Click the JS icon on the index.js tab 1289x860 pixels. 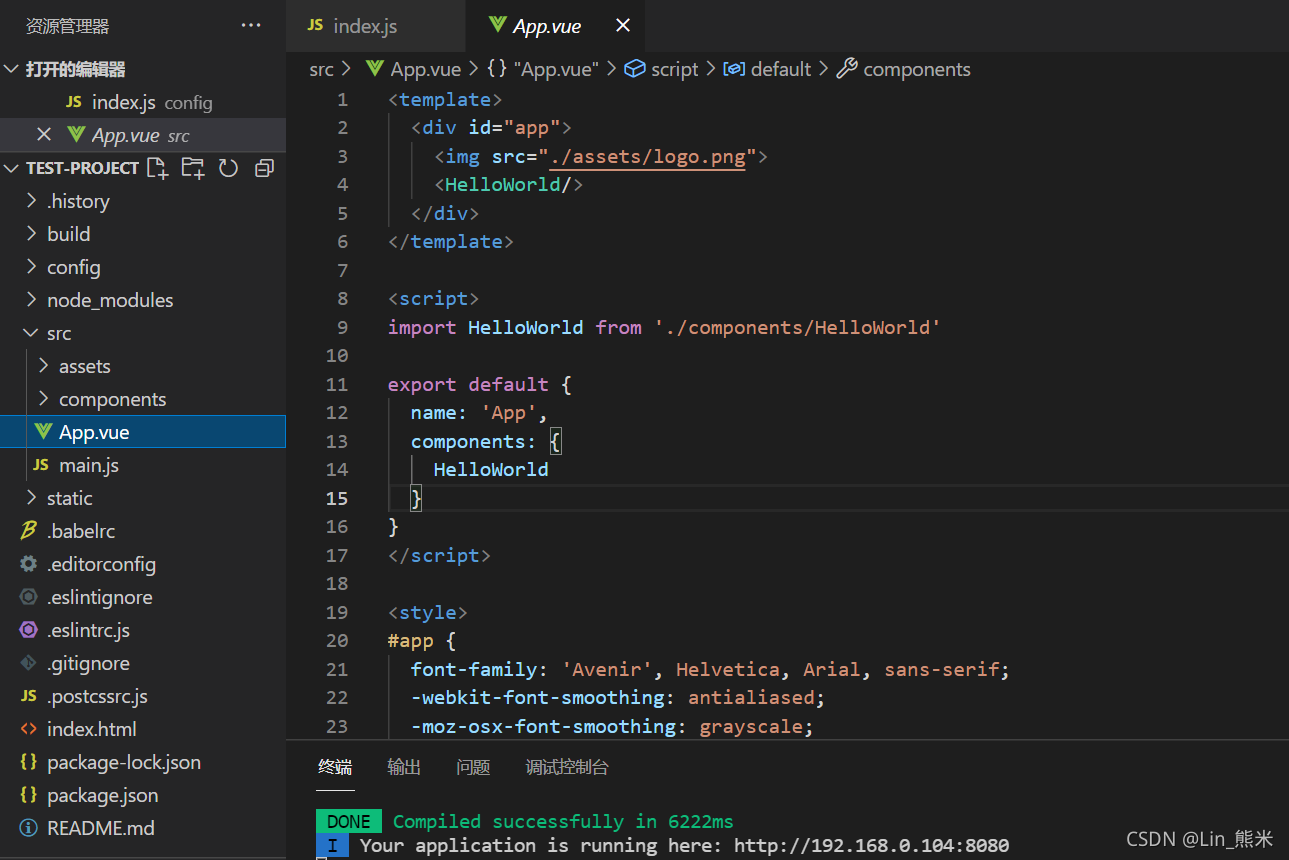pyautogui.click(x=315, y=26)
